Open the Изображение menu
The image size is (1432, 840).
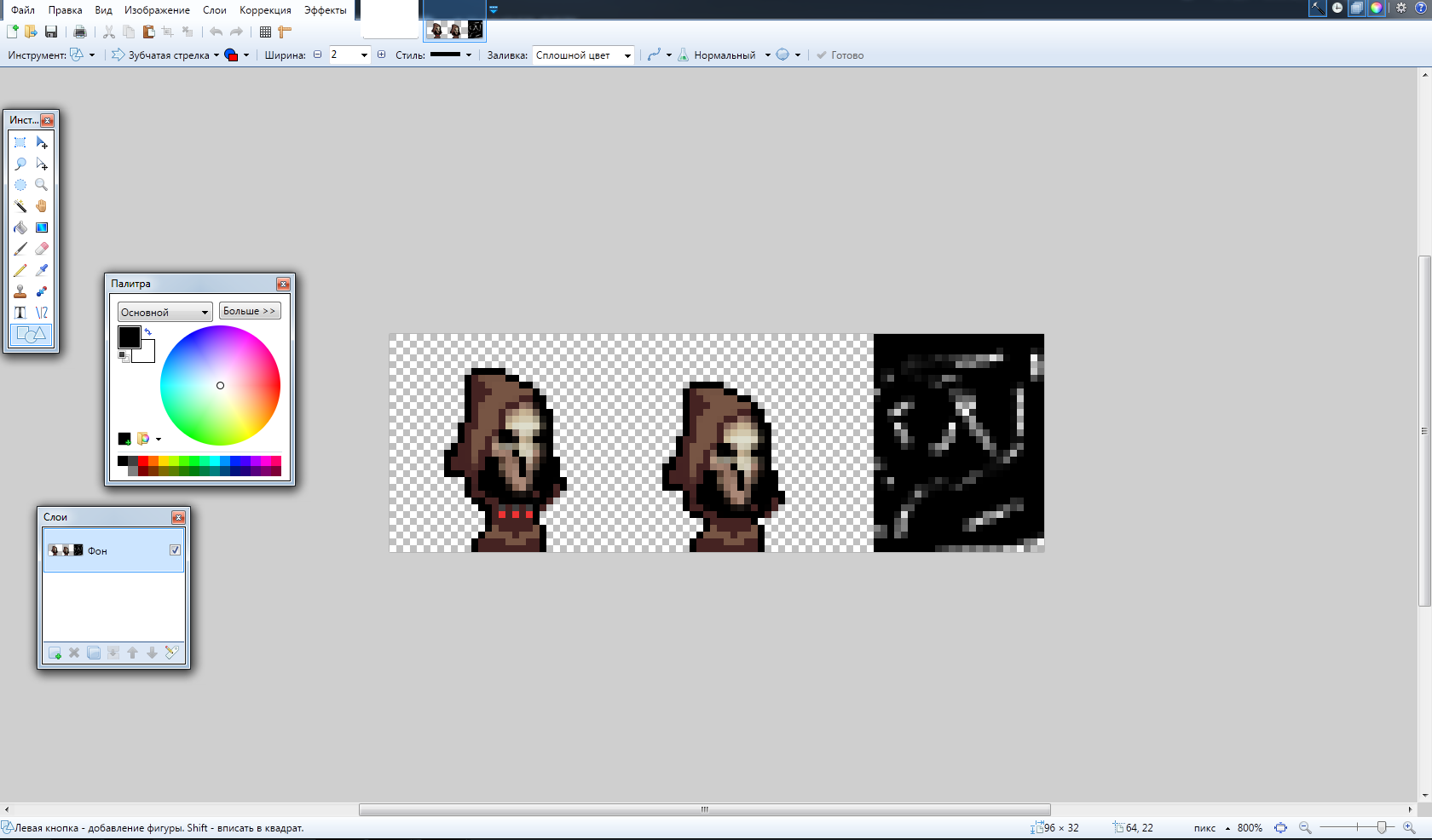coord(157,10)
